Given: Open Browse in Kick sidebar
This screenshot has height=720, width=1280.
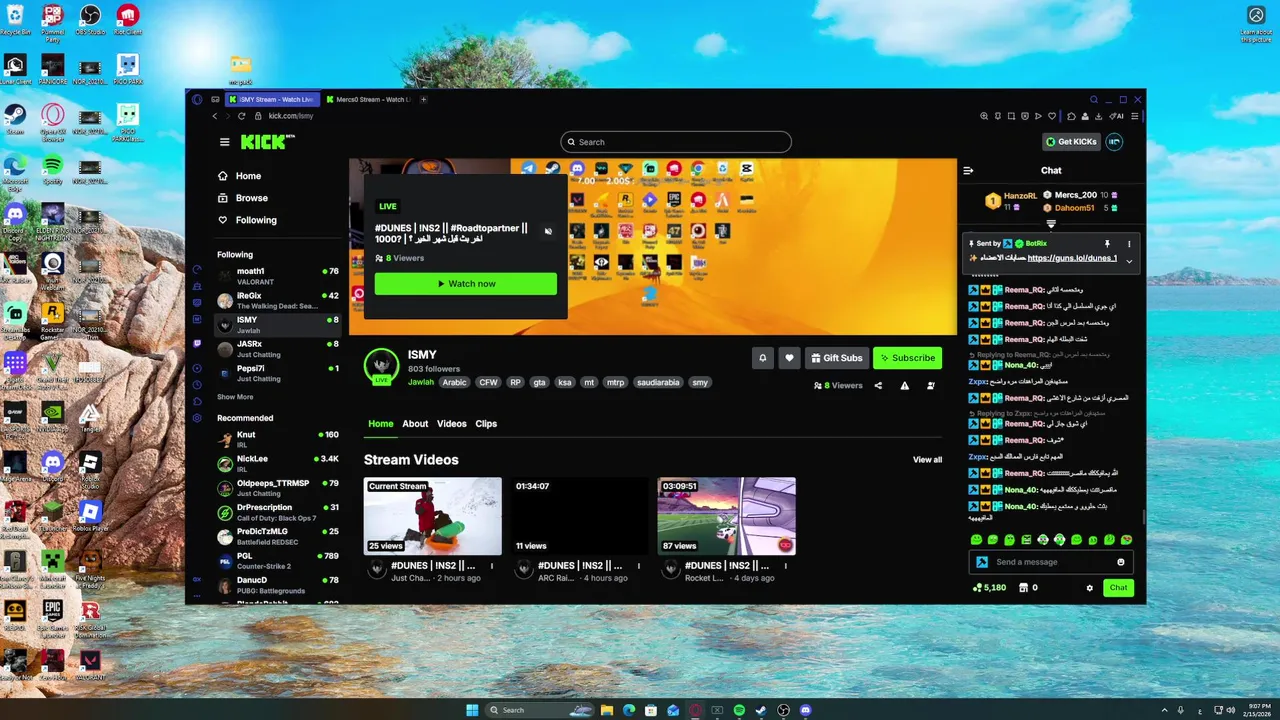Looking at the screenshot, I should tap(242, 198).
